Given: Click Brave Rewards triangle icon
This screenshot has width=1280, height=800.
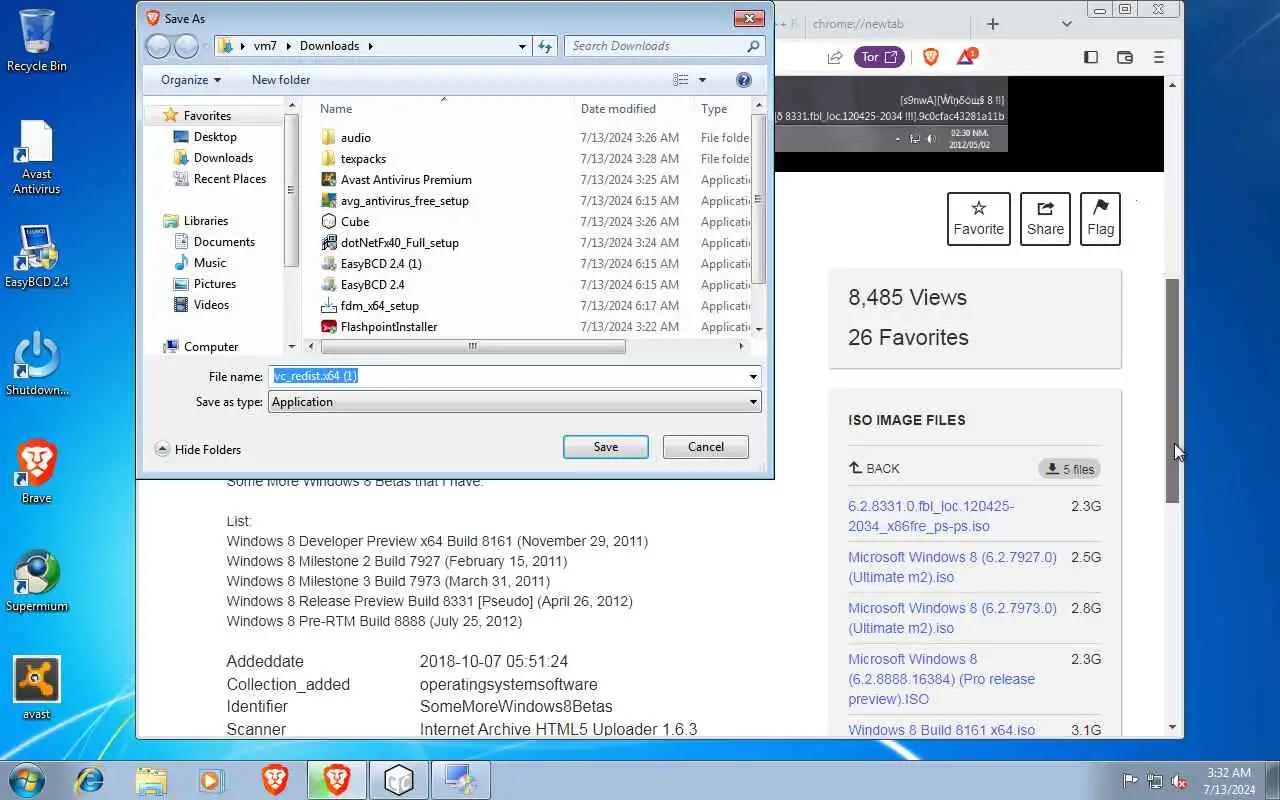Looking at the screenshot, I should pos(966,57).
